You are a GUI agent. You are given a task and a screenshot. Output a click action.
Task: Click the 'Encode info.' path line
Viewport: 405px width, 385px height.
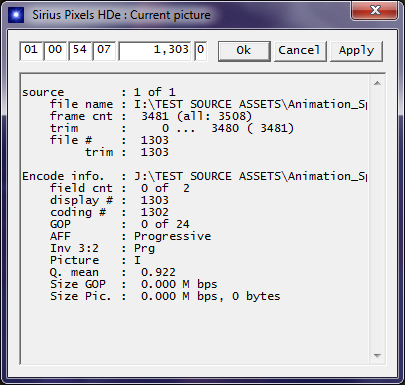tap(194, 176)
